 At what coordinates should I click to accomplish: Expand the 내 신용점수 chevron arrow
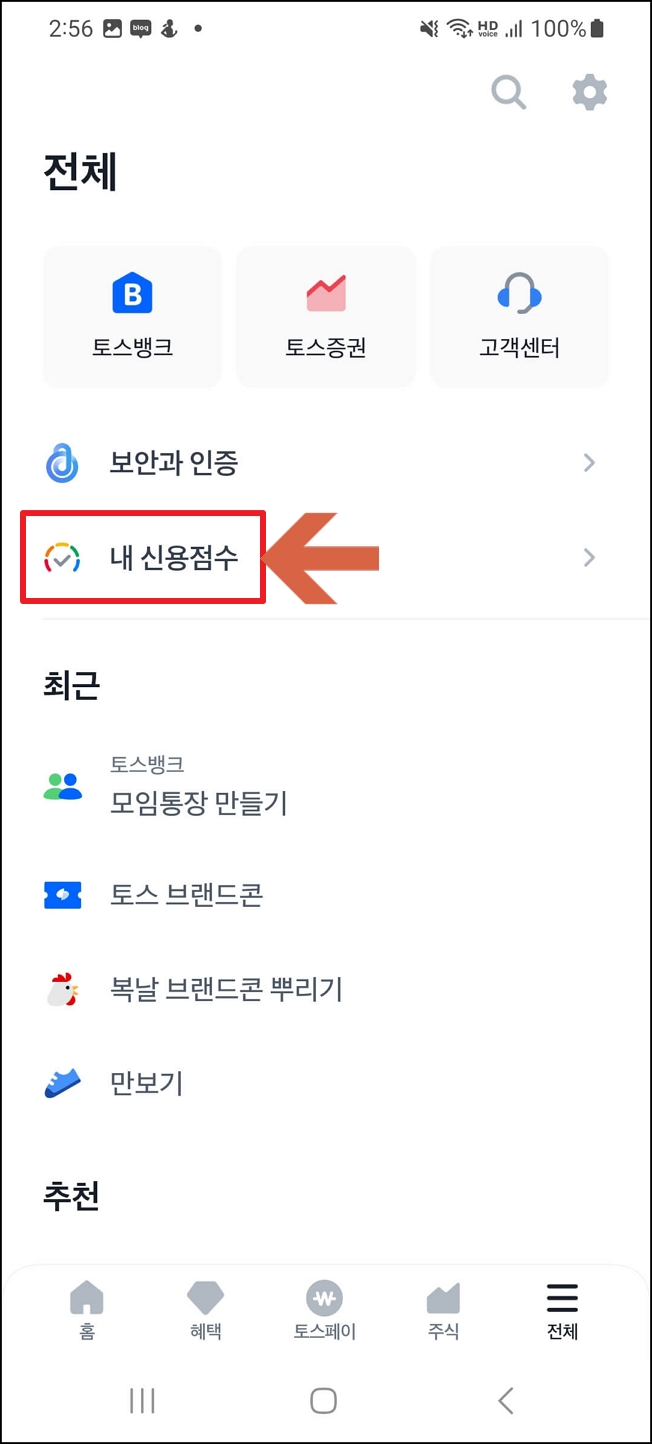(589, 557)
